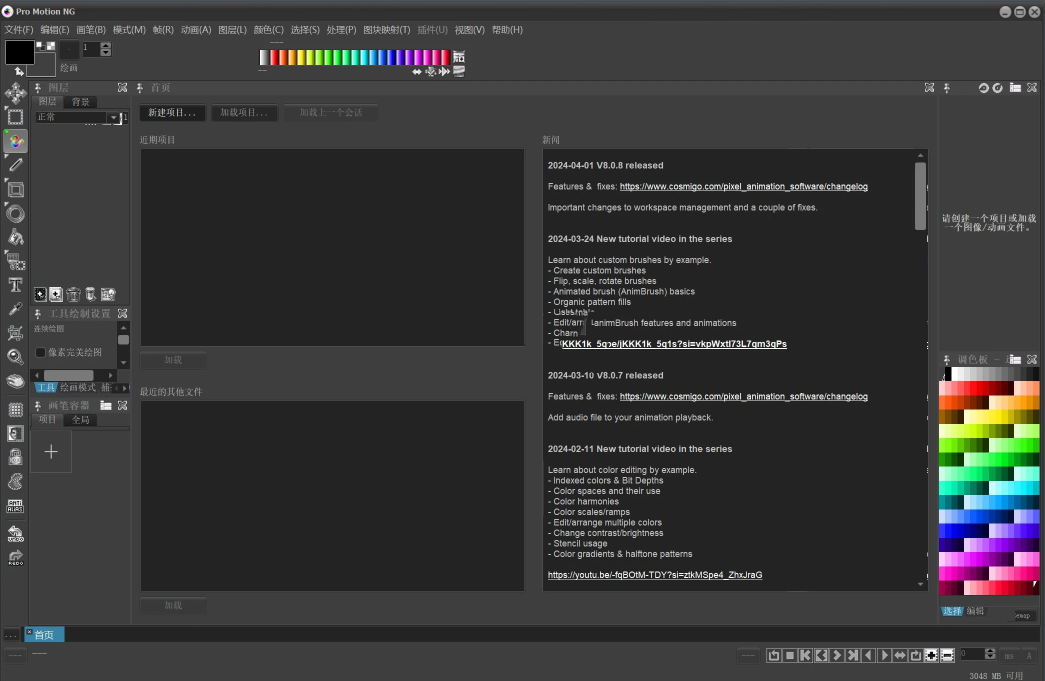The width and height of the screenshot is (1045, 681).
Task: Open the 图层(L) menu
Action: (233, 30)
